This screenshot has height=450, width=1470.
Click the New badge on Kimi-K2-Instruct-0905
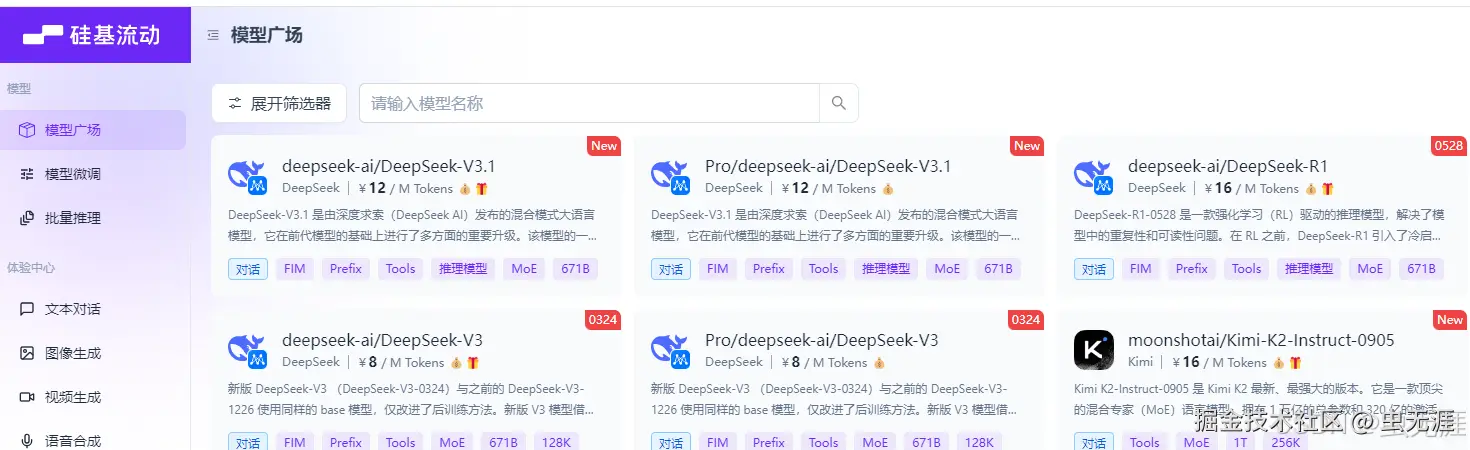pyautogui.click(x=1450, y=320)
